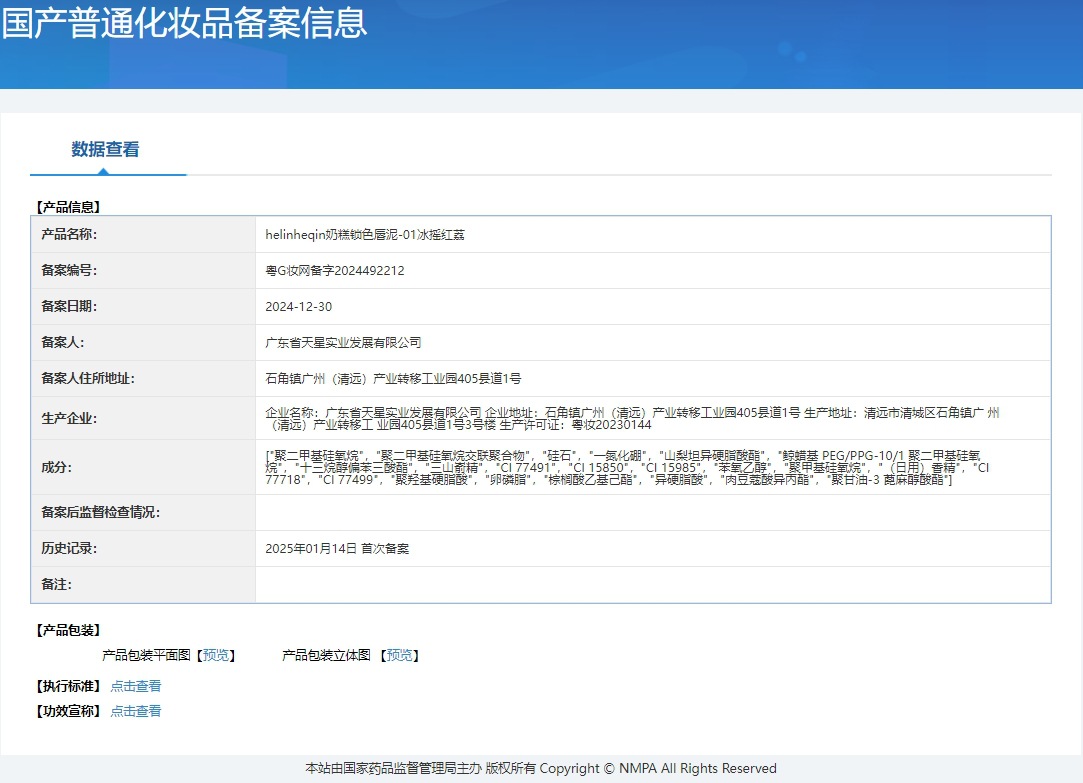1083x783 pixels.
Task: Click history record 2025年01月14日 首次备案
Action: 337,548
